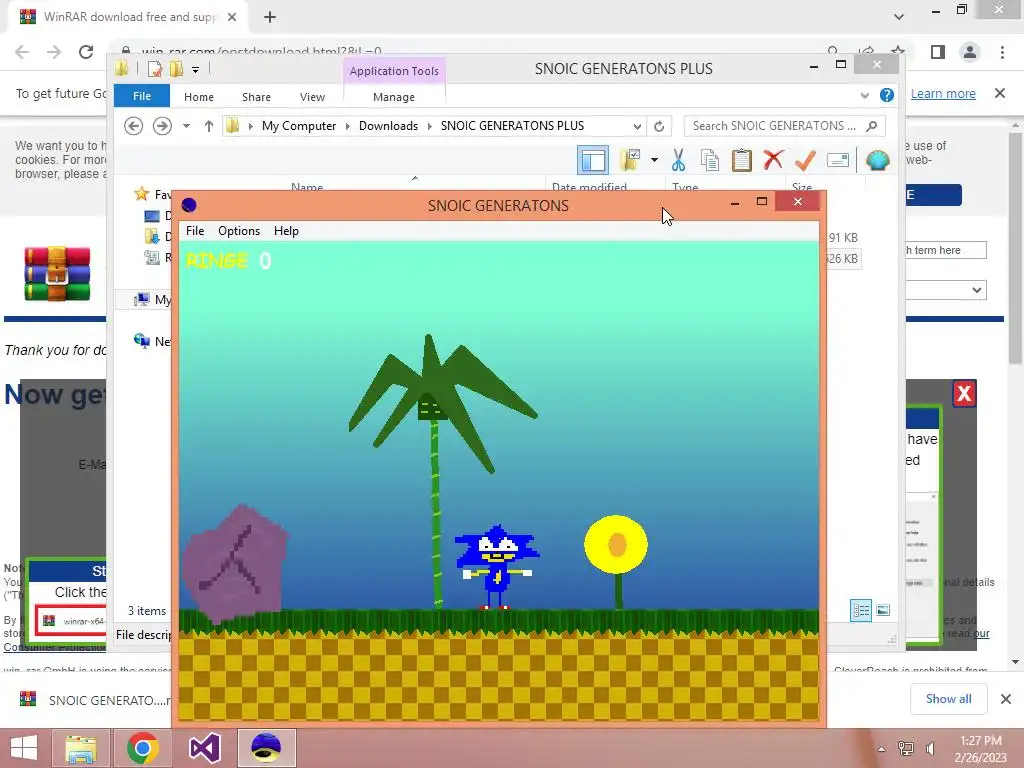The width and height of the screenshot is (1024, 768).
Task: Open Chrome from the taskbar
Action: pos(143,748)
